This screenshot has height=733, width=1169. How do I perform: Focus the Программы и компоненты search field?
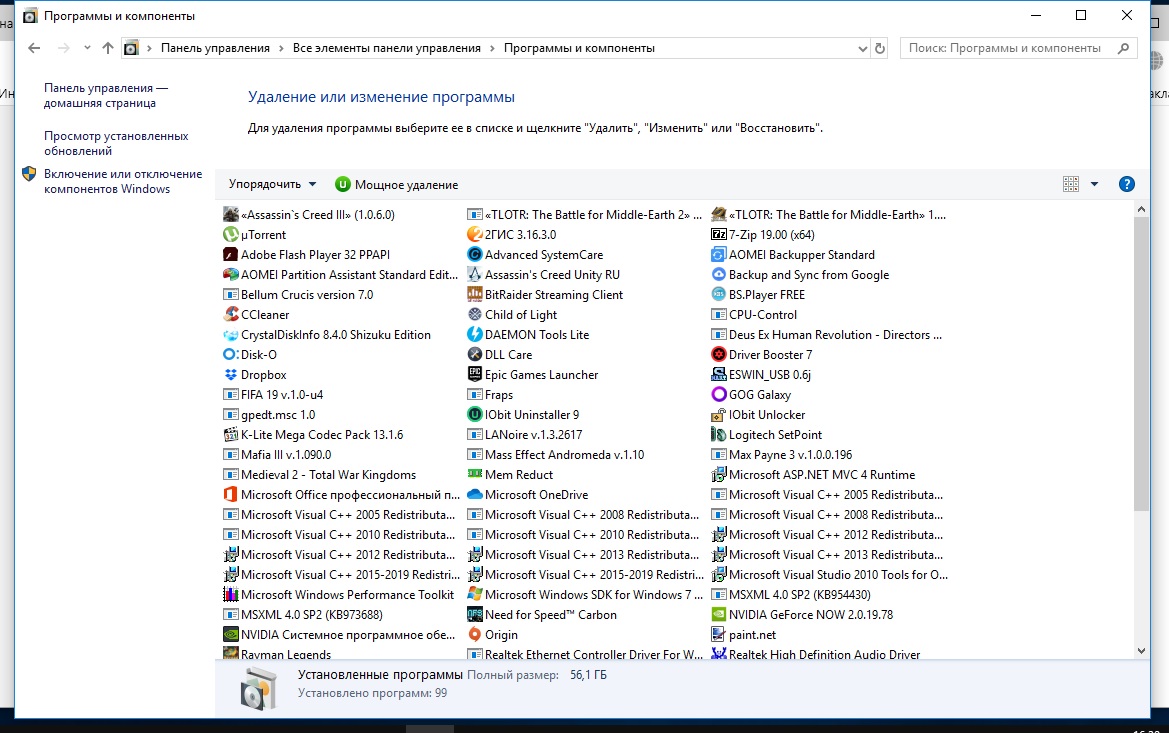(x=1018, y=48)
